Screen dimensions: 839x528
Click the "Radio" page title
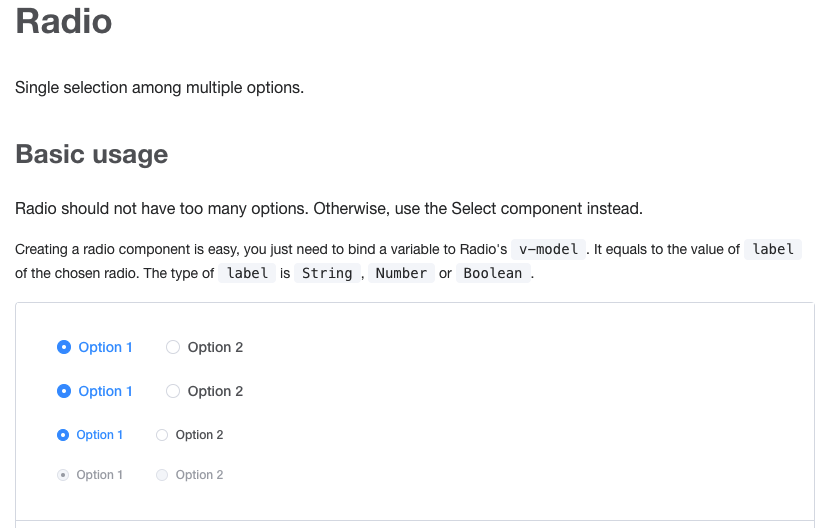click(63, 22)
